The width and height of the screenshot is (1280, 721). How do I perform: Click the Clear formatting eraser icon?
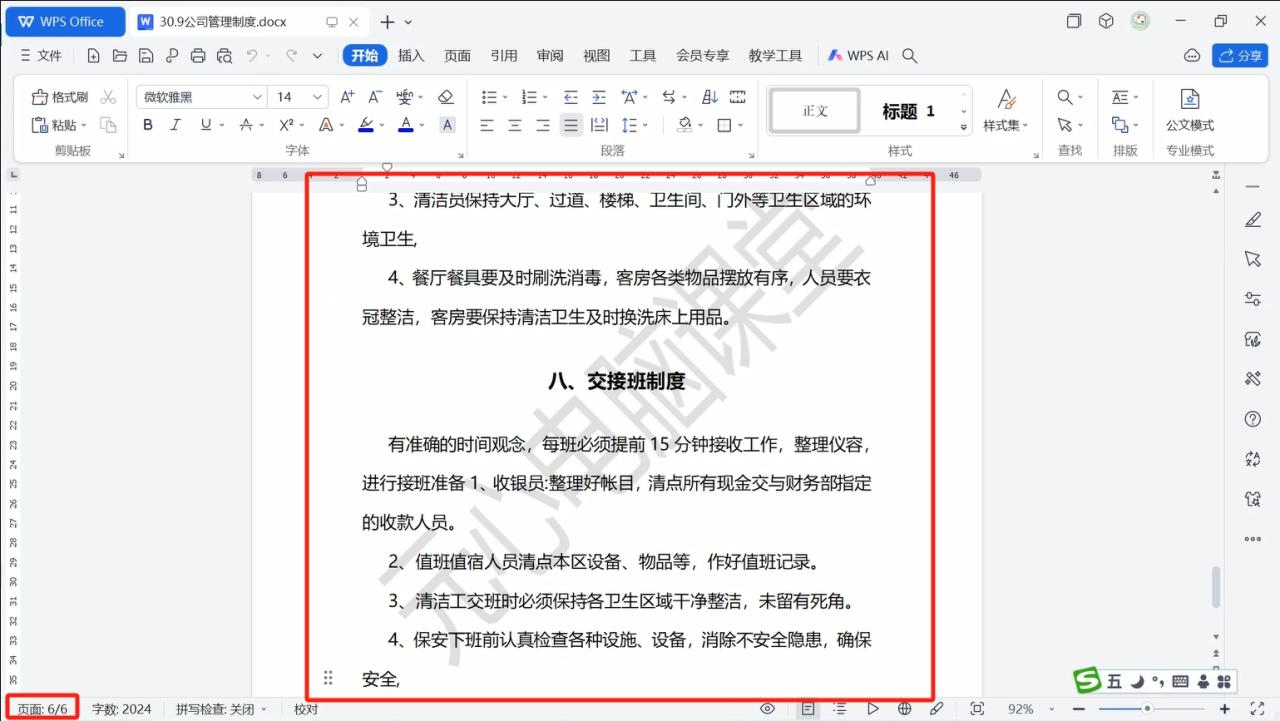point(446,97)
